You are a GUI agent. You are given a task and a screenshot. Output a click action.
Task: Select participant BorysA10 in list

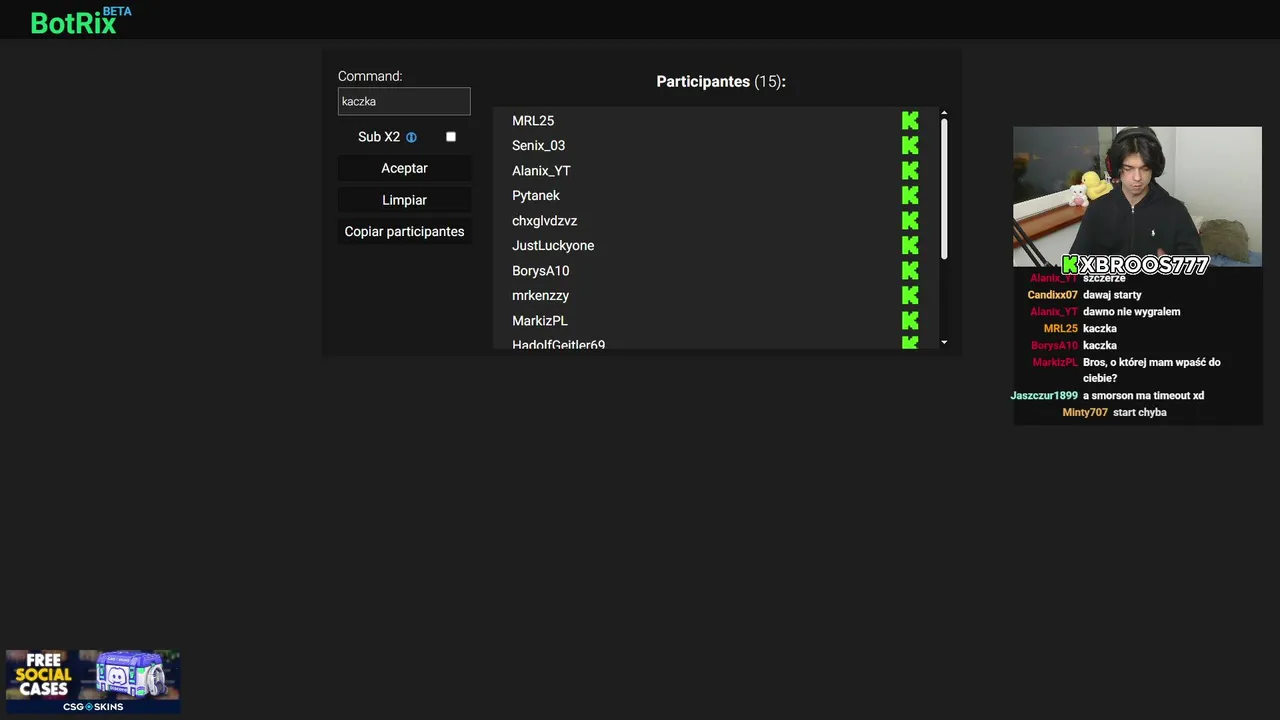[540, 271]
